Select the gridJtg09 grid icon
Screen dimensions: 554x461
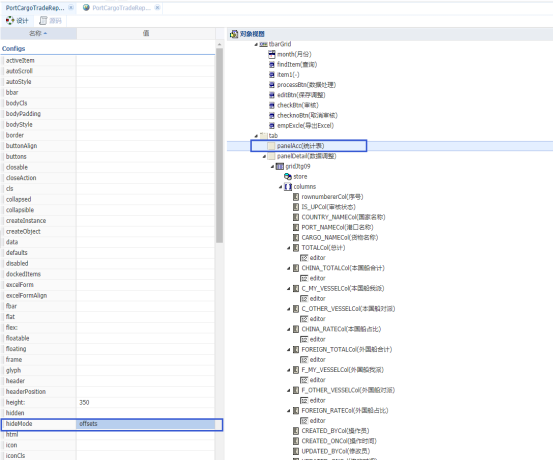point(279,166)
